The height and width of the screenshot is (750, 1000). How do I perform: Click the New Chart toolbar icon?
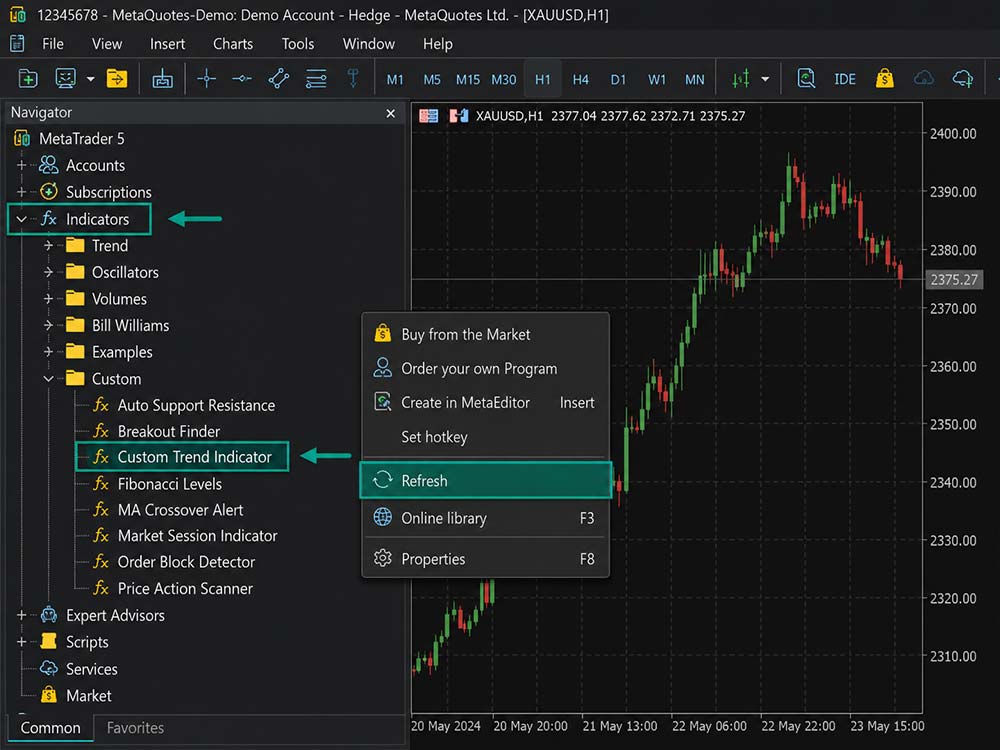click(x=27, y=78)
